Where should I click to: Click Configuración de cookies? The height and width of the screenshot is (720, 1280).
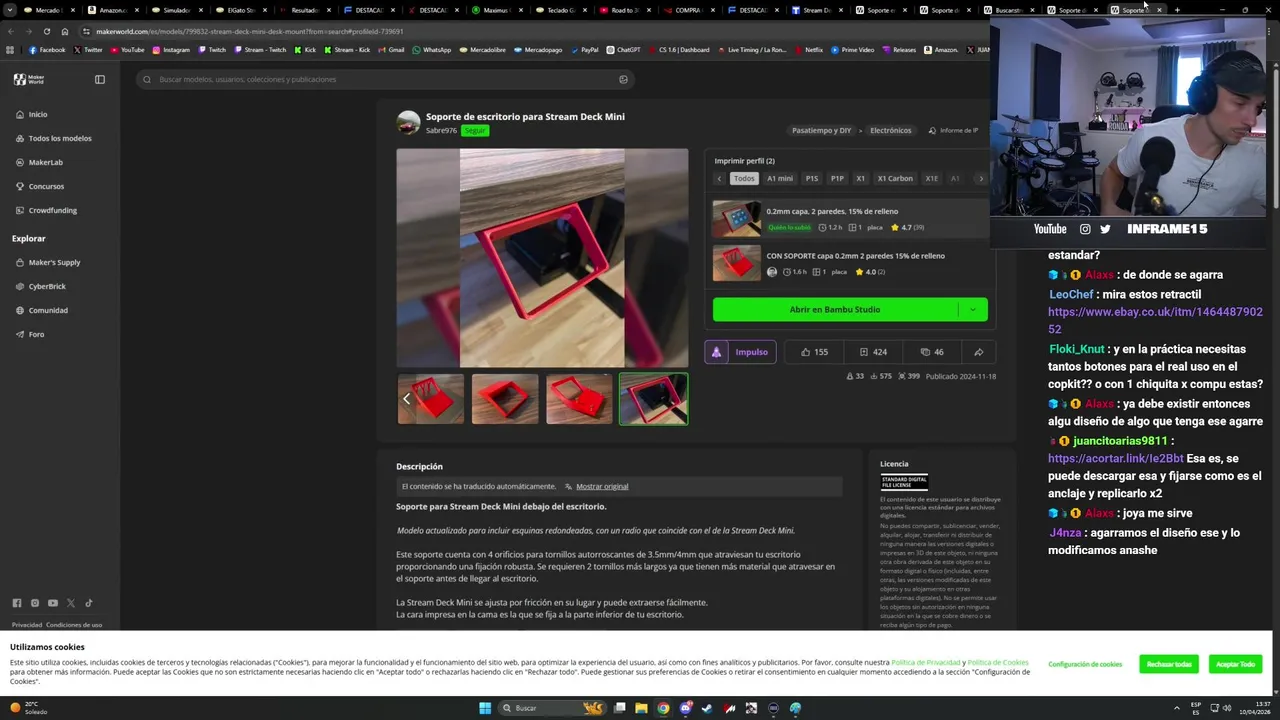pyautogui.click(x=1085, y=664)
